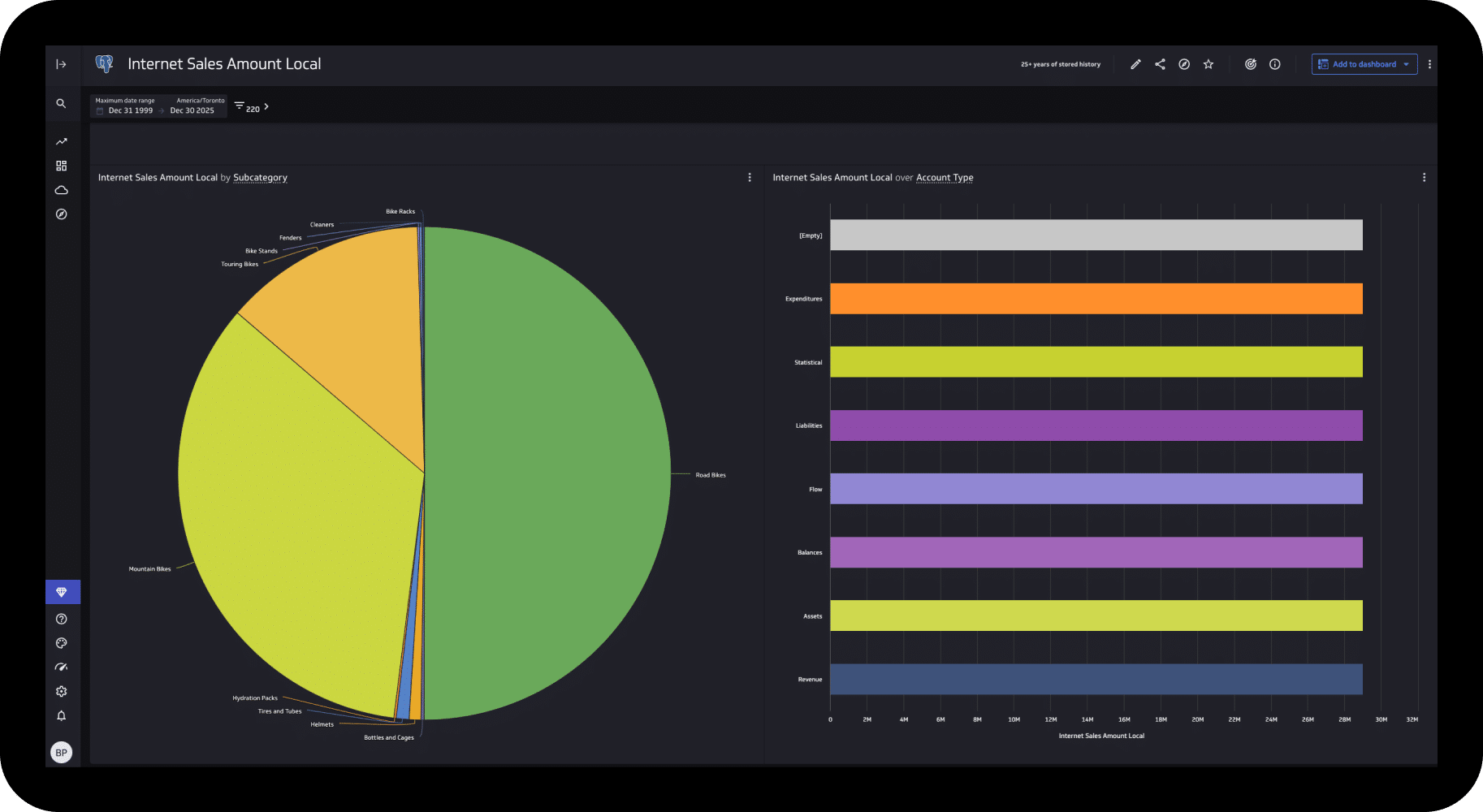
Task: Open the trending-line metrics sidebar icon
Action: 61,141
